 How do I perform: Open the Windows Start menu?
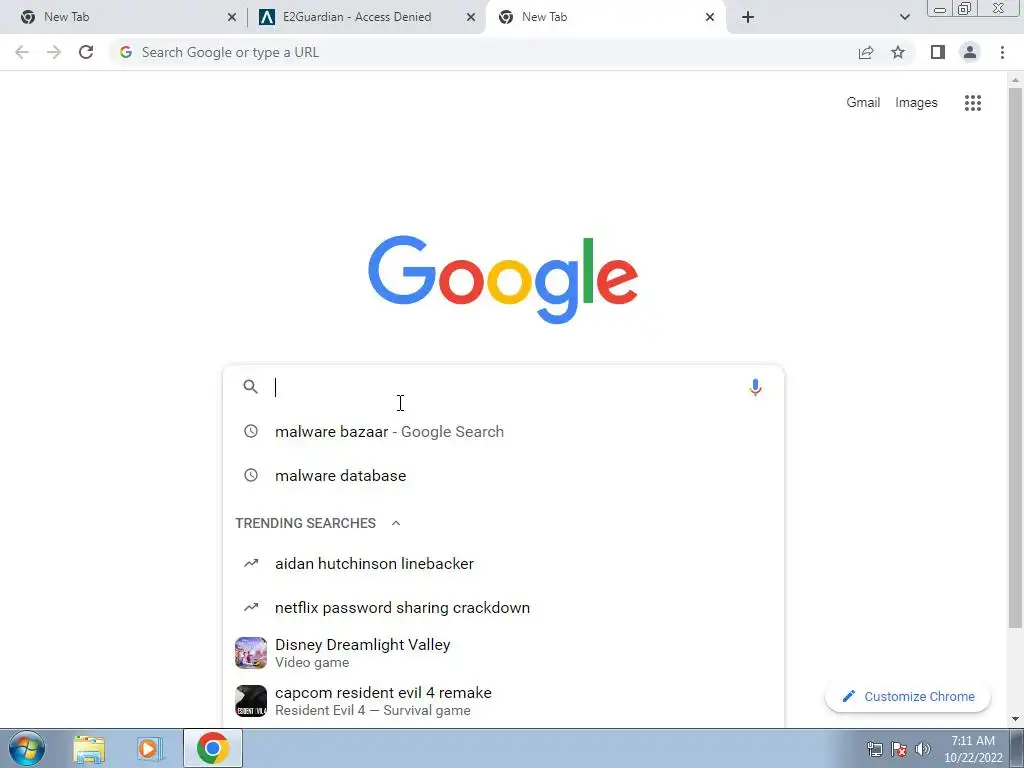point(27,748)
